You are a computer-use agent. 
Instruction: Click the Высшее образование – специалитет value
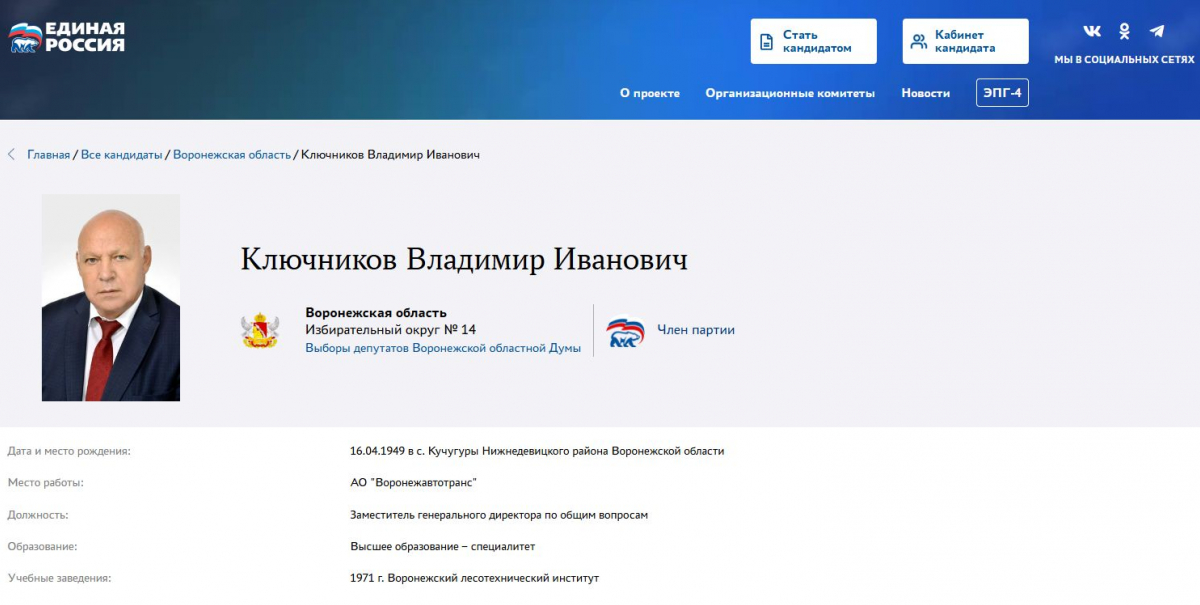(x=442, y=547)
